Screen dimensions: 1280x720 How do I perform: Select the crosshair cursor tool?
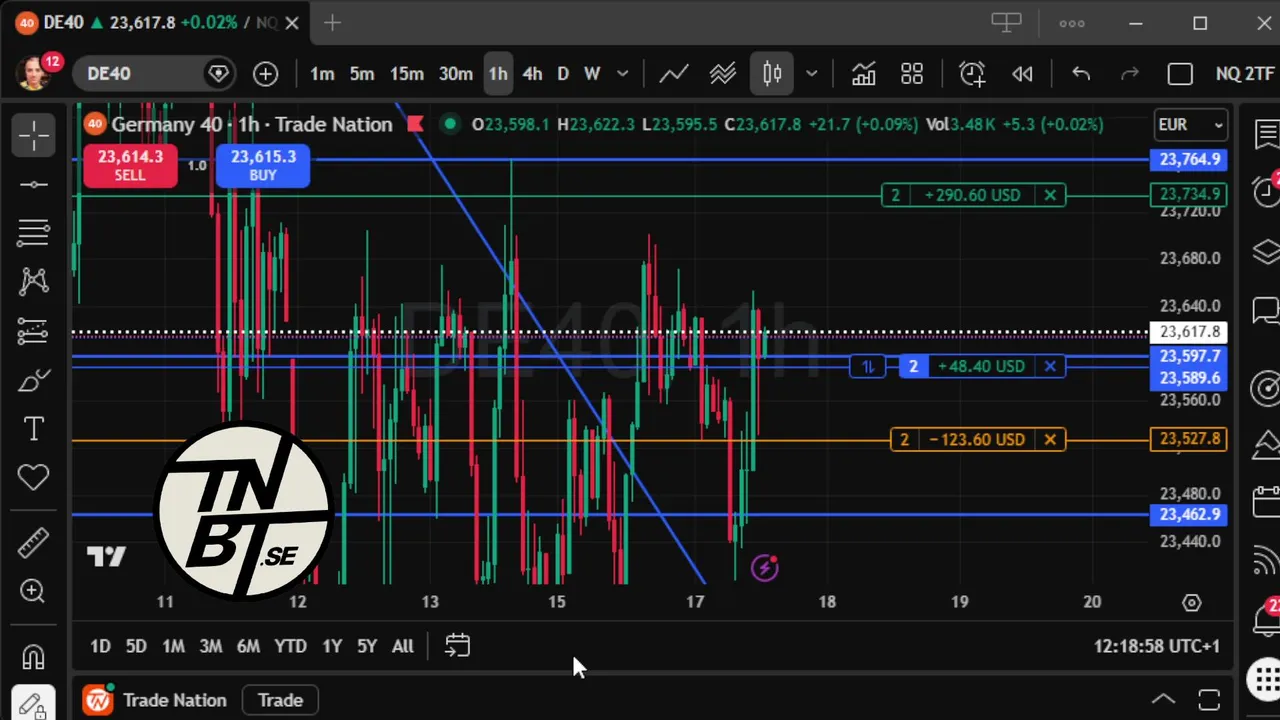coord(33,136)
